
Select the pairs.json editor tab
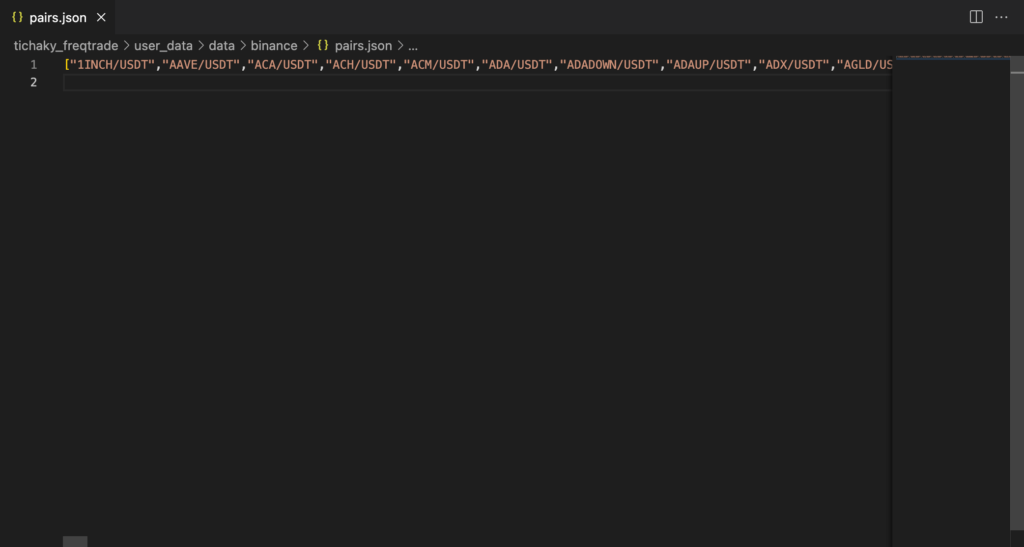57,18
